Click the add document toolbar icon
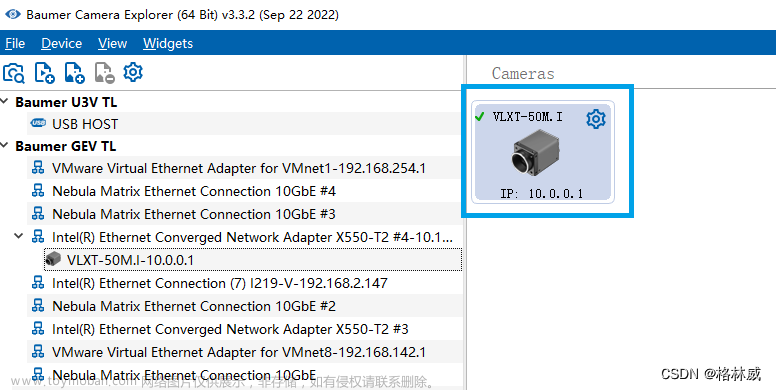776x390 pixels. (x=74, y=73)
